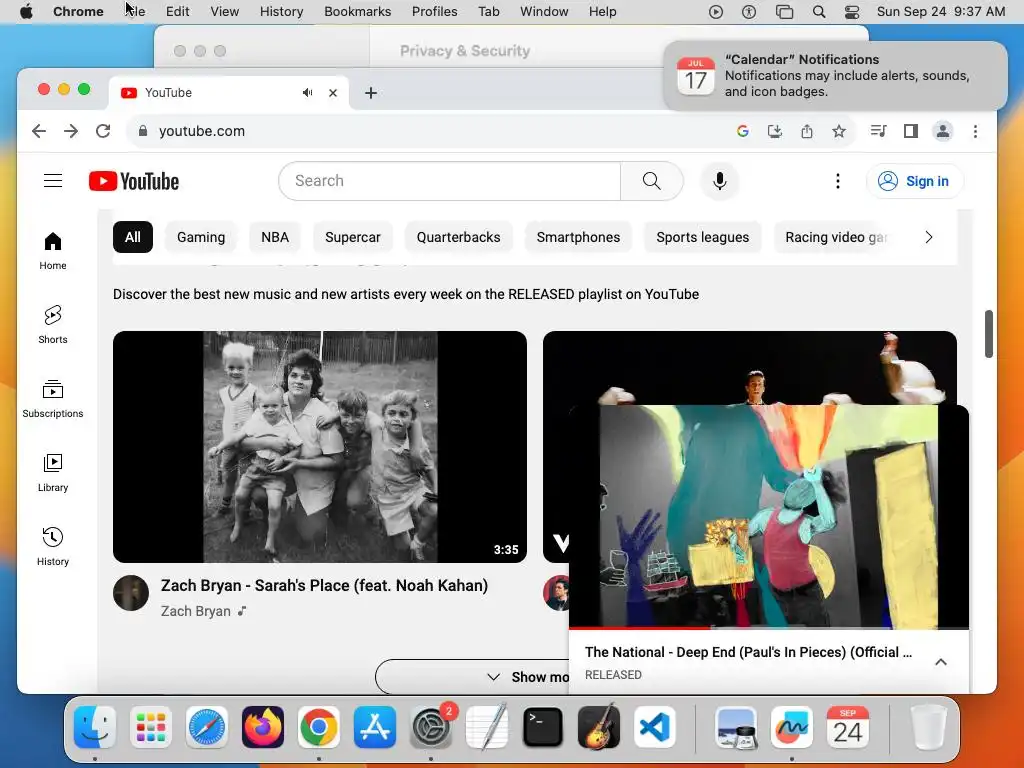
Task: Click the browser back arrow
Action: (39, 131)
